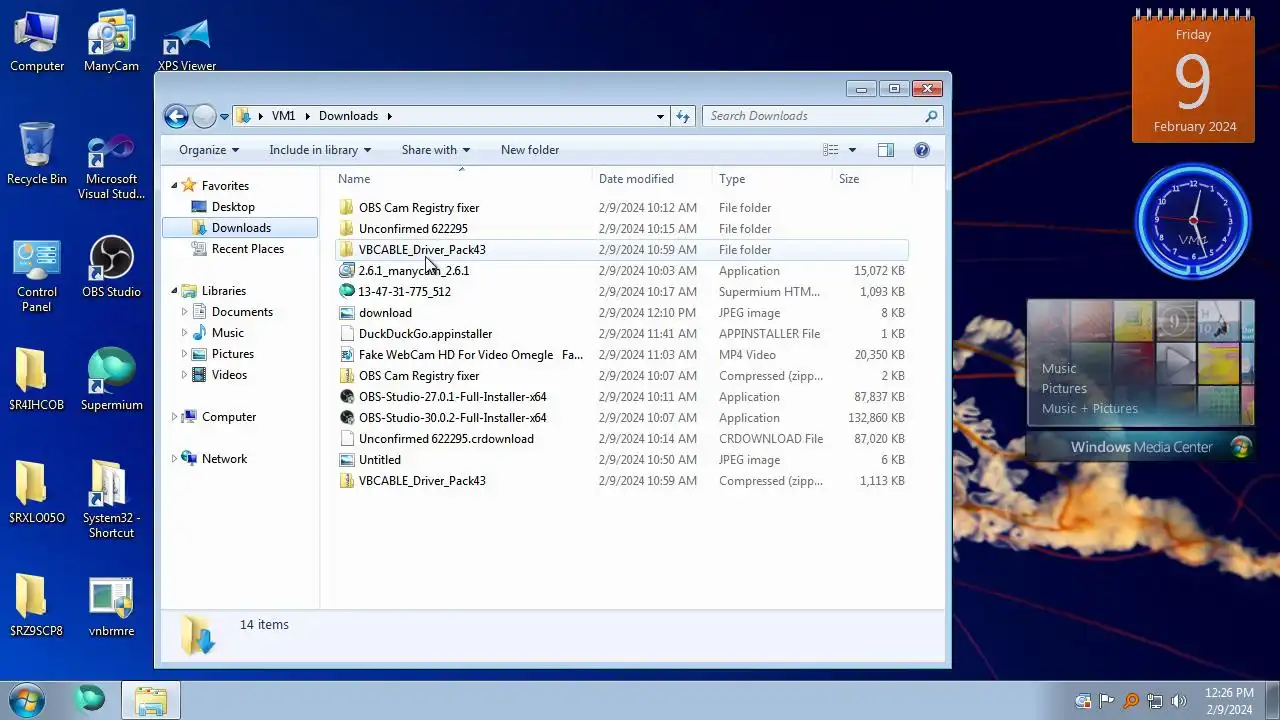Select the 13-47-31-775_512 file

coord(620,292)
